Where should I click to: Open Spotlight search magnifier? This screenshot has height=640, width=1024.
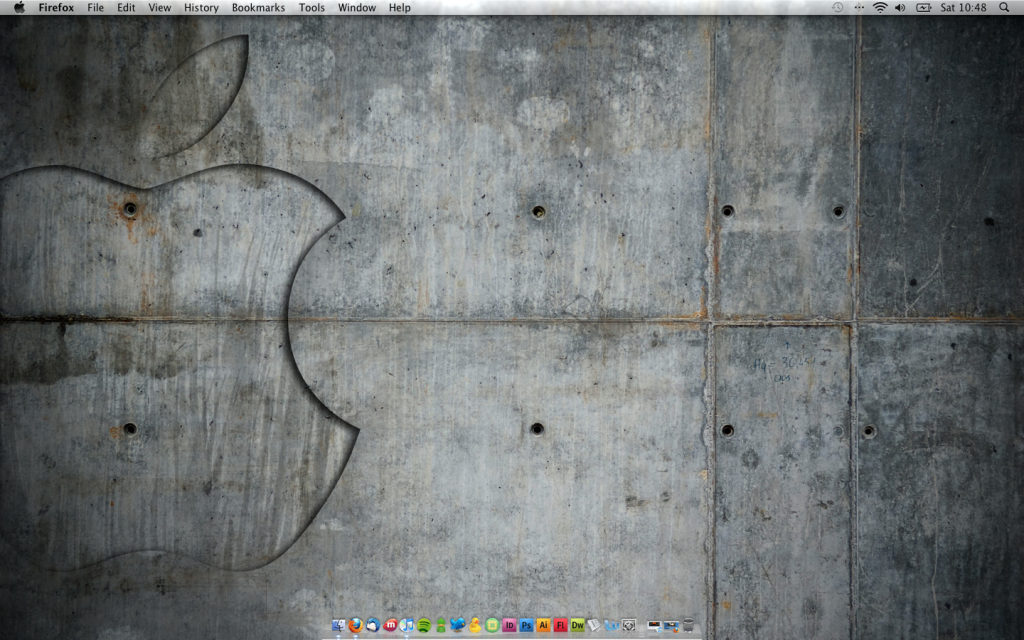(1004, 8)
